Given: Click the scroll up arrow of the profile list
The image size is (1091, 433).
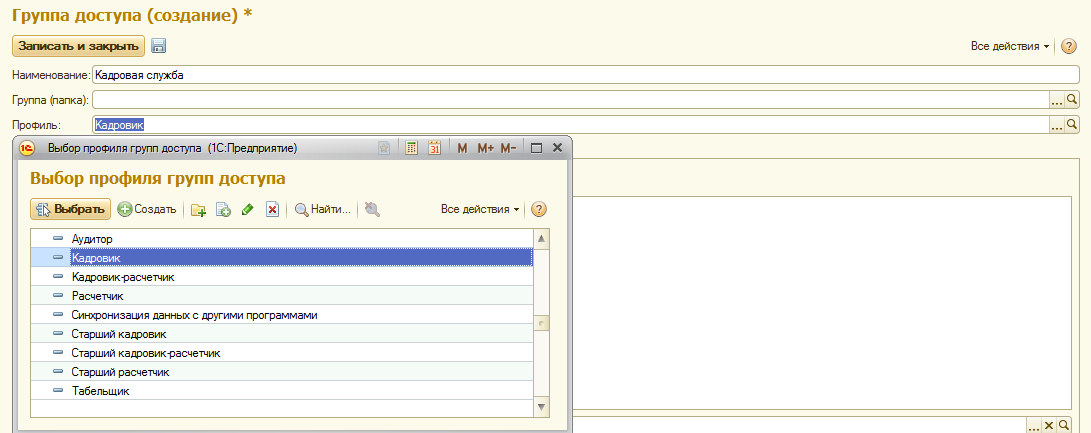Looking at the screenshot, I should coord(541,239).
